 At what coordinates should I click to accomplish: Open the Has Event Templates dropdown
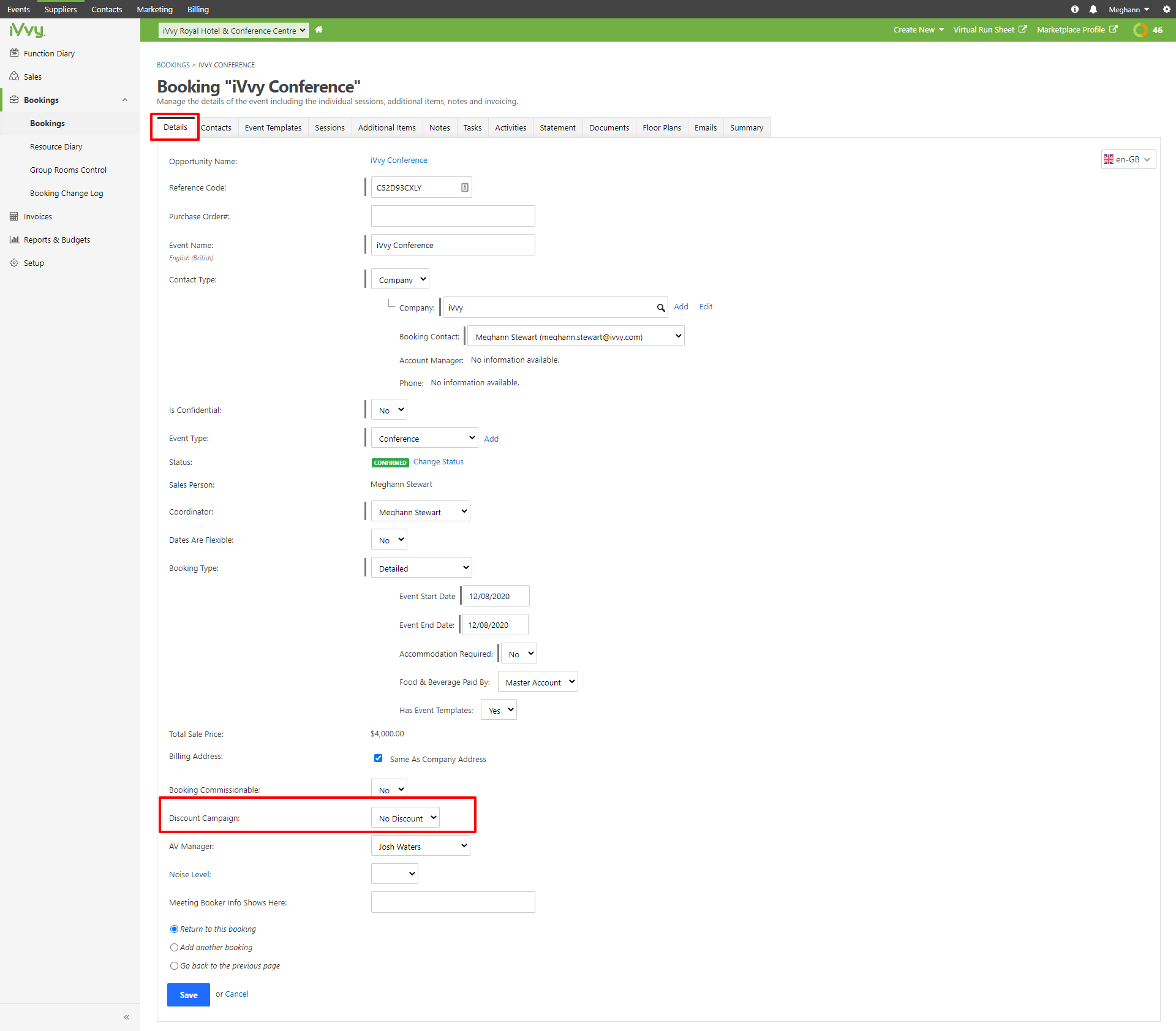point(499,710)
